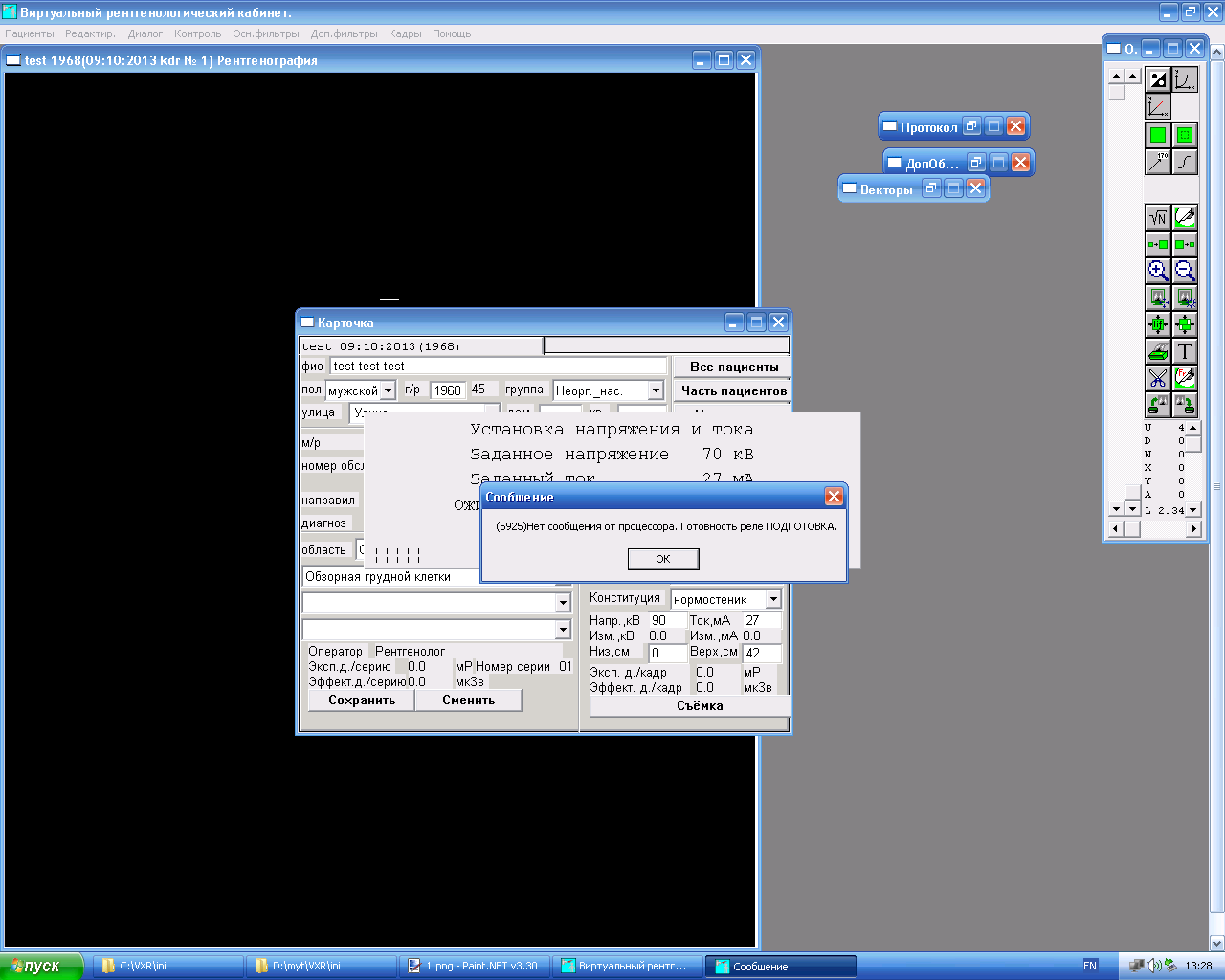Click the square root N icon
Viewport: 1225px width, 980px height.
click(x=1158, y=217)
